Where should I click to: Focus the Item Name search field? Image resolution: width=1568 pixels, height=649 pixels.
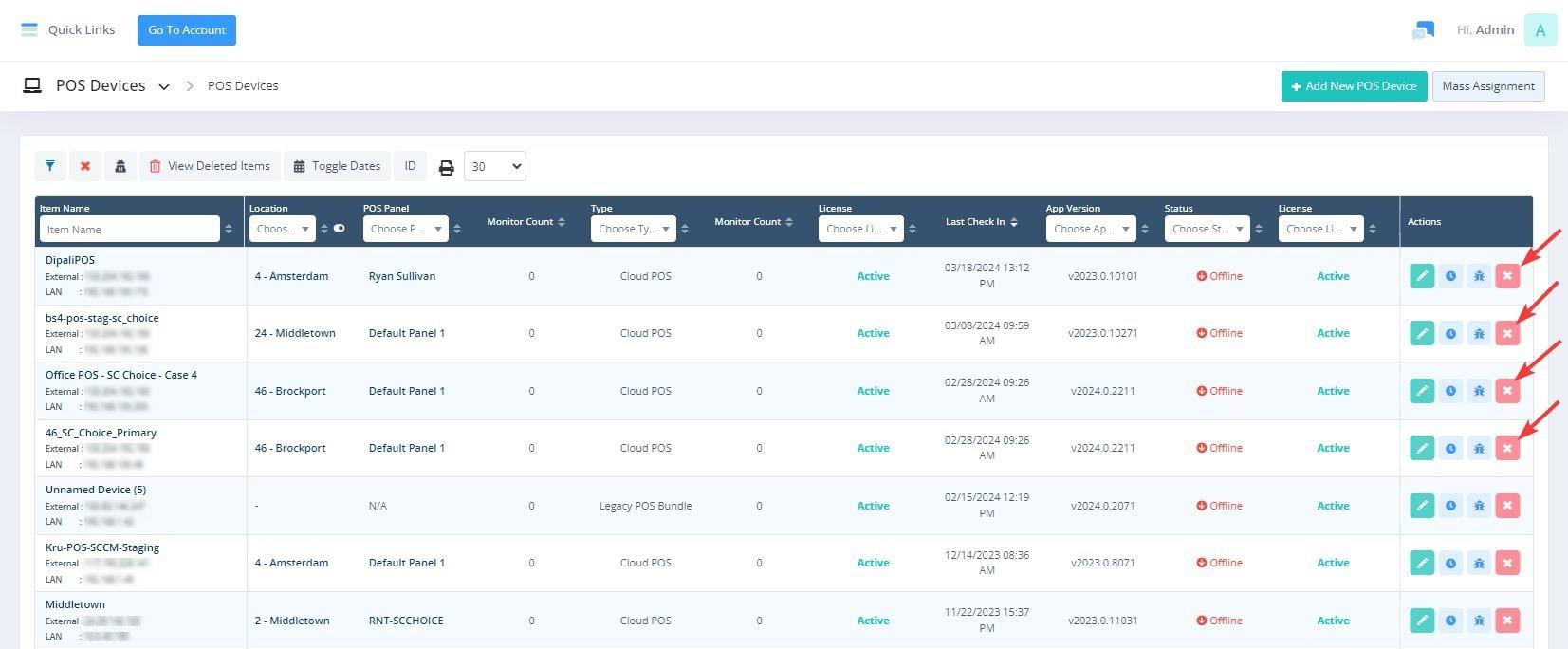pyautogui.click(x=130, y=229)
